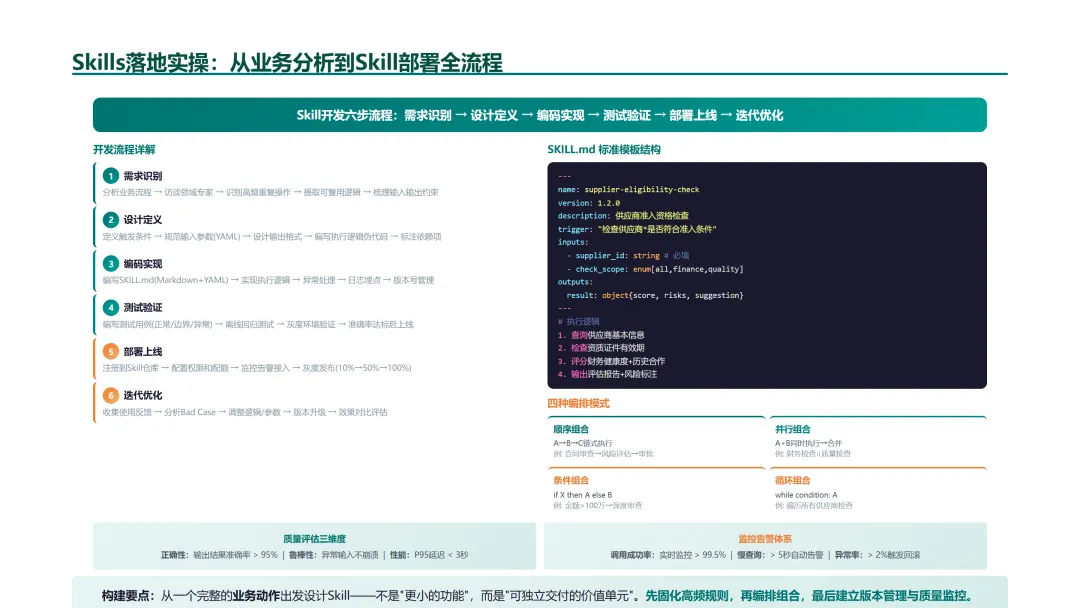Click the text 'A+B同时执行→合并'
The image size is (1080, 608).
809,443
